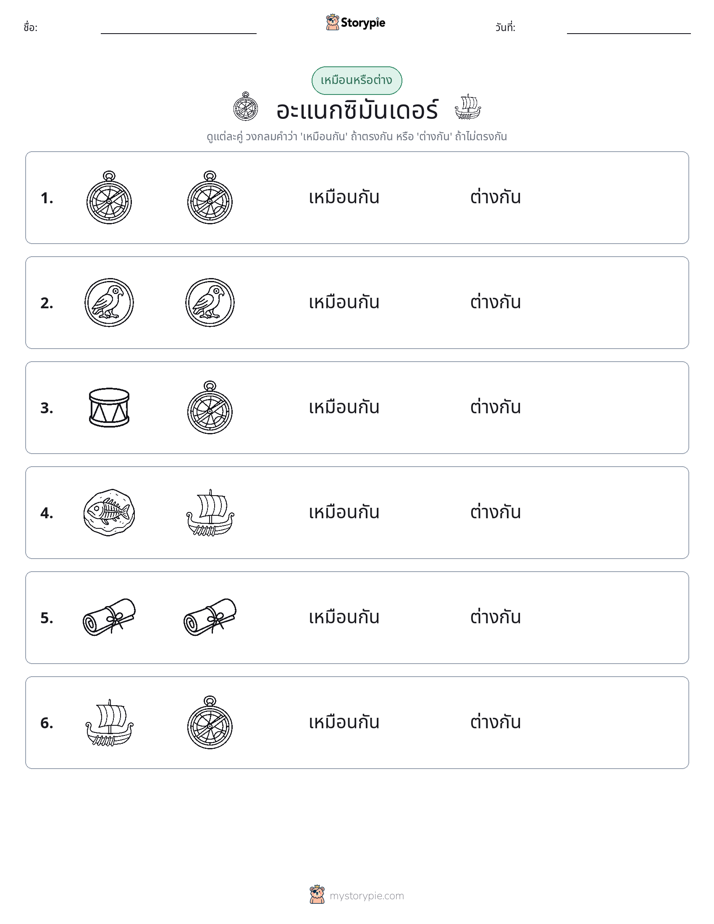Select 'เหมือนกัน' in row 2
714x924 pixels.
(x=344, y=302)
